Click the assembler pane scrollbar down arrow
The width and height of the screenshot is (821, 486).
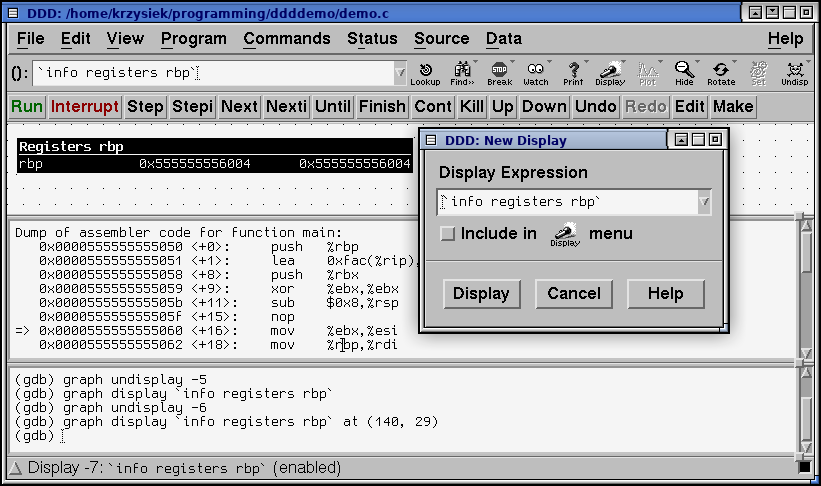[x=806, y=354]
